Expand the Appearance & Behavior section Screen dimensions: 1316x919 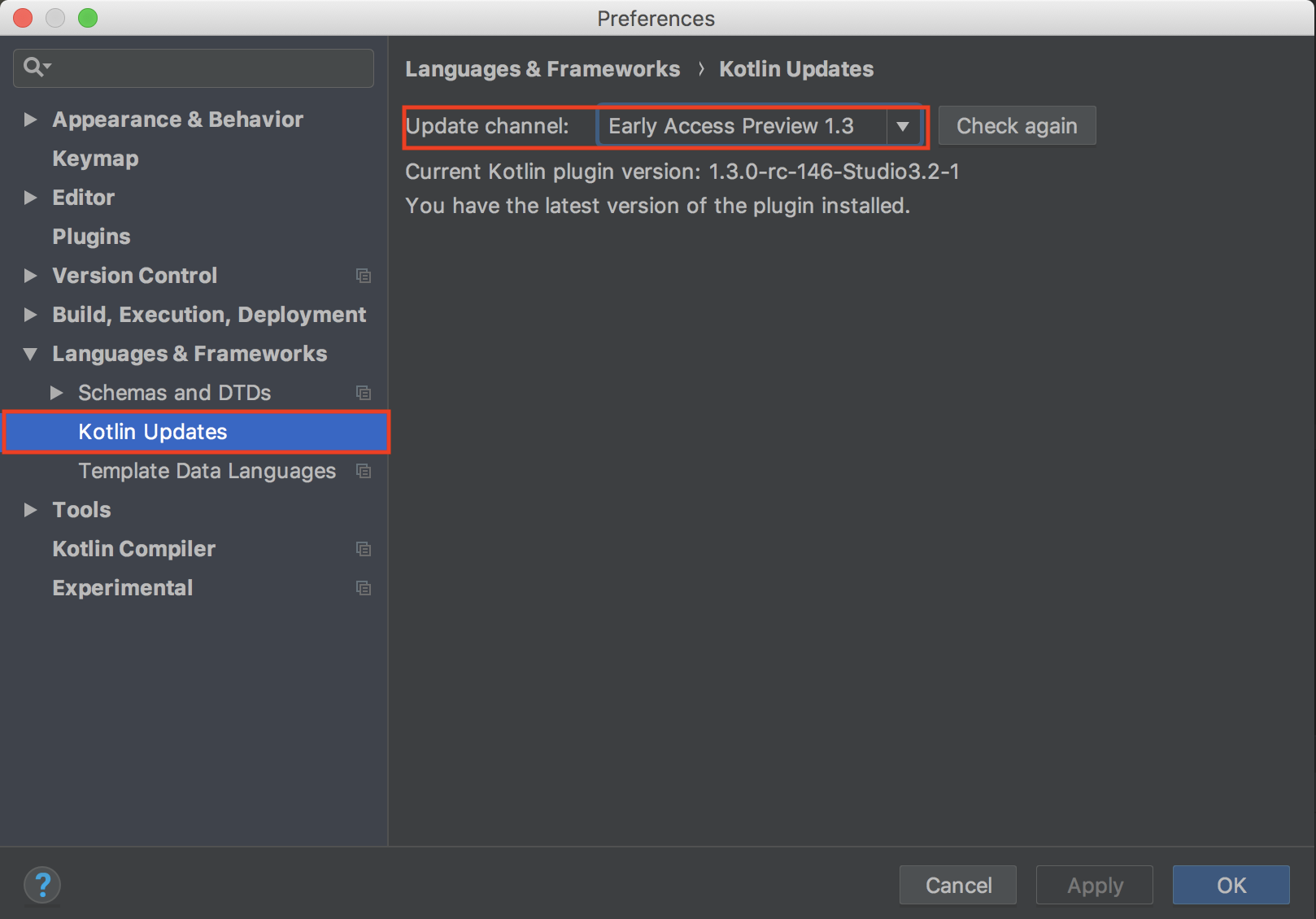click(31, 120)
